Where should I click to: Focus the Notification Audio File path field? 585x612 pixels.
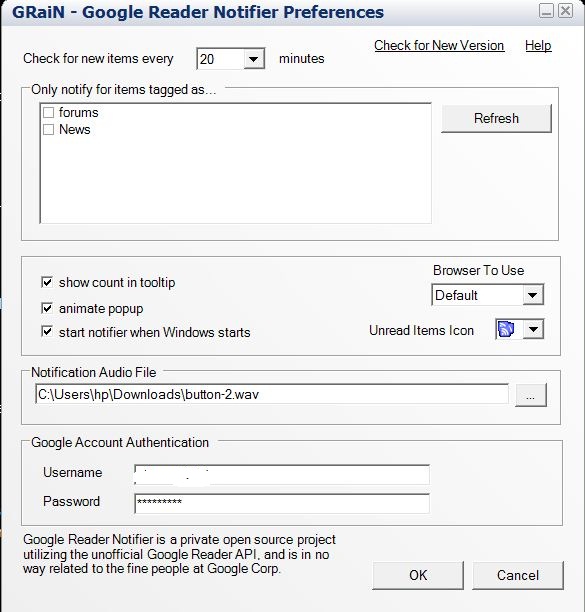[x=272, y=394]
